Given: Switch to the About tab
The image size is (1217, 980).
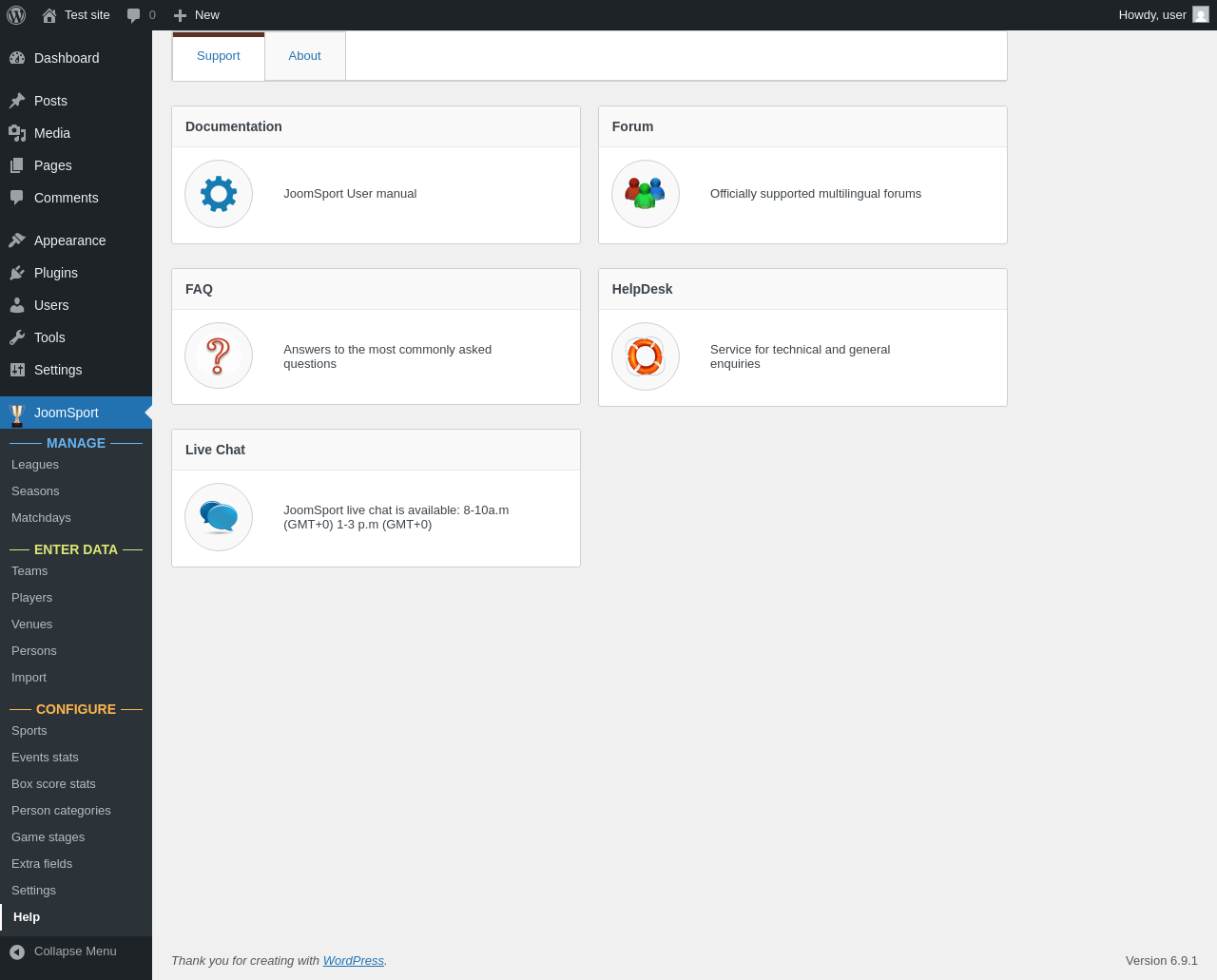Looking at the screenshot, I should pyautogui.click(x=305, y=56).
